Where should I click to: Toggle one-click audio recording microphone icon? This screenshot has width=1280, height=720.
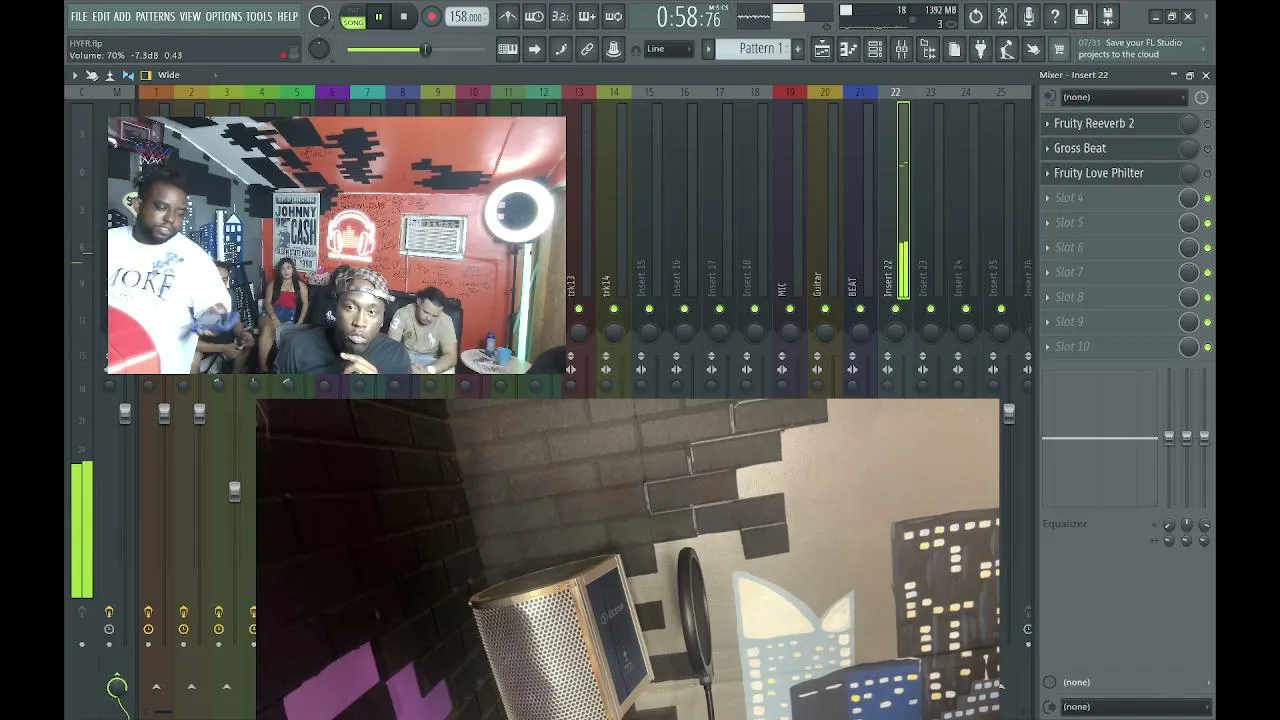[x=1028, y=16]
